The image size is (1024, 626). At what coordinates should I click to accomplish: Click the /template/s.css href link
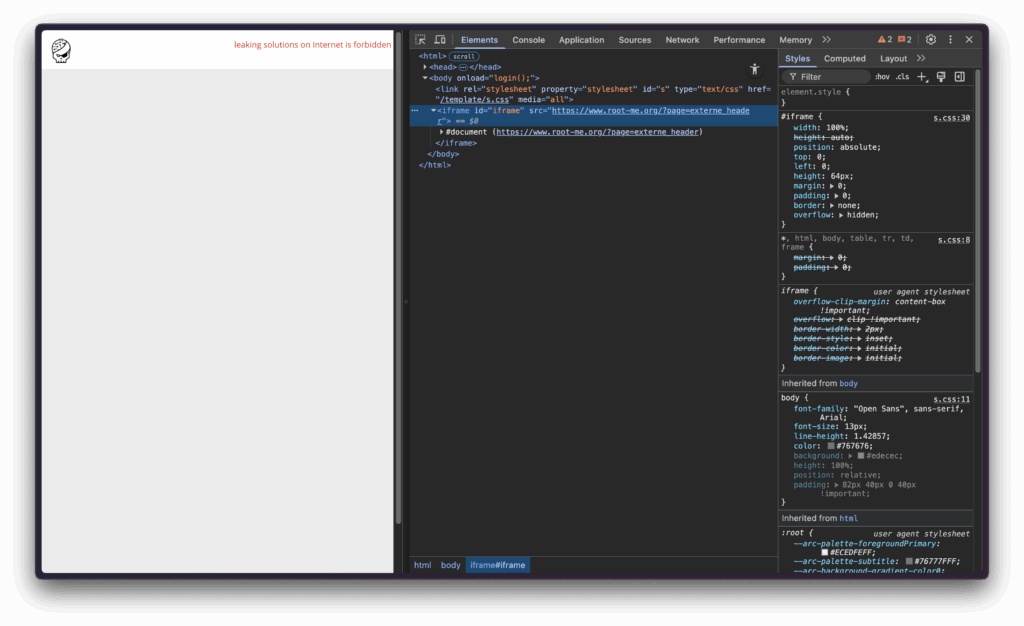pos(475,100)
